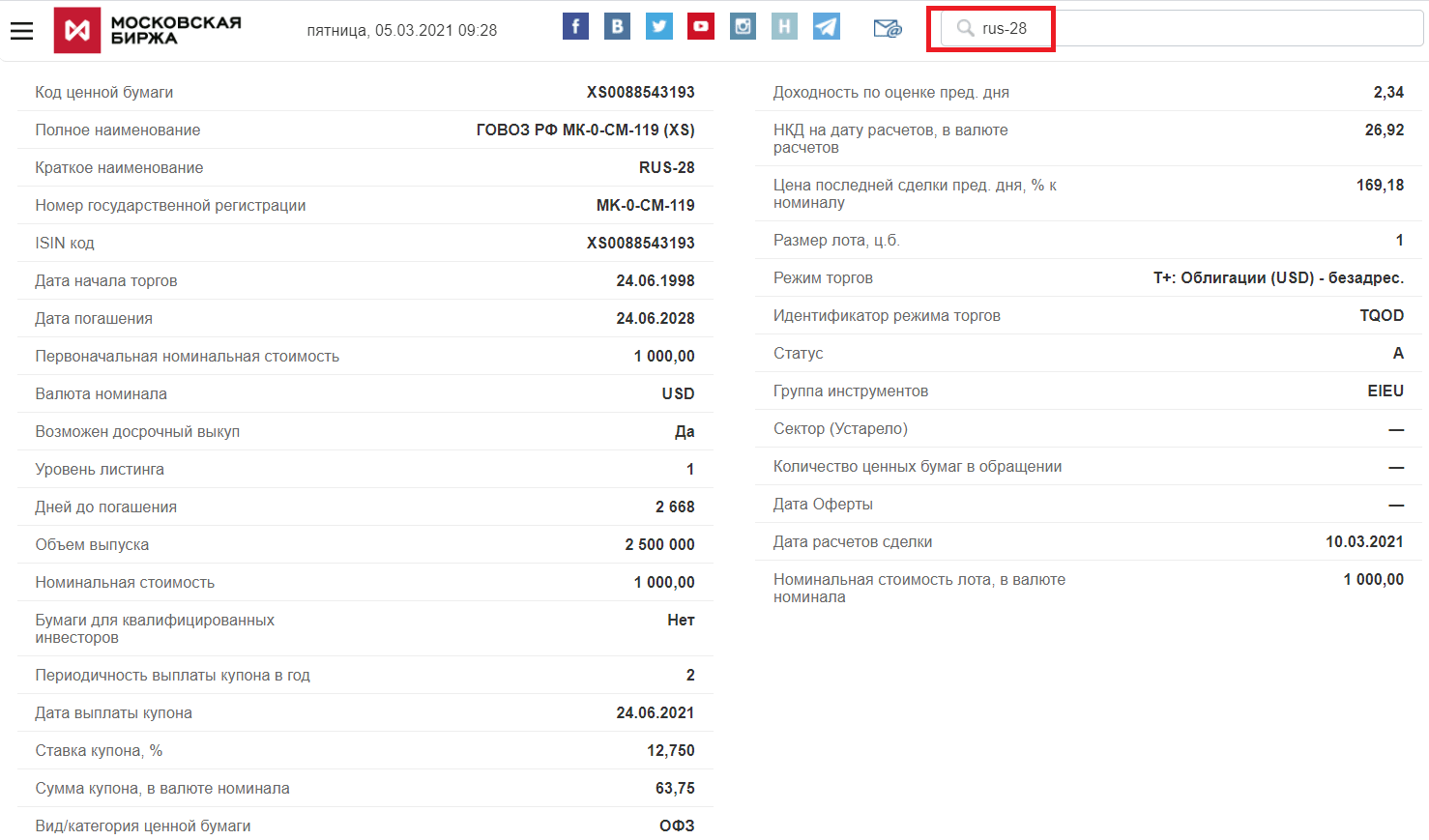This screenshot has height=840, width=1429.
Task: Open the Facebook social page
Action: [575, 26]
